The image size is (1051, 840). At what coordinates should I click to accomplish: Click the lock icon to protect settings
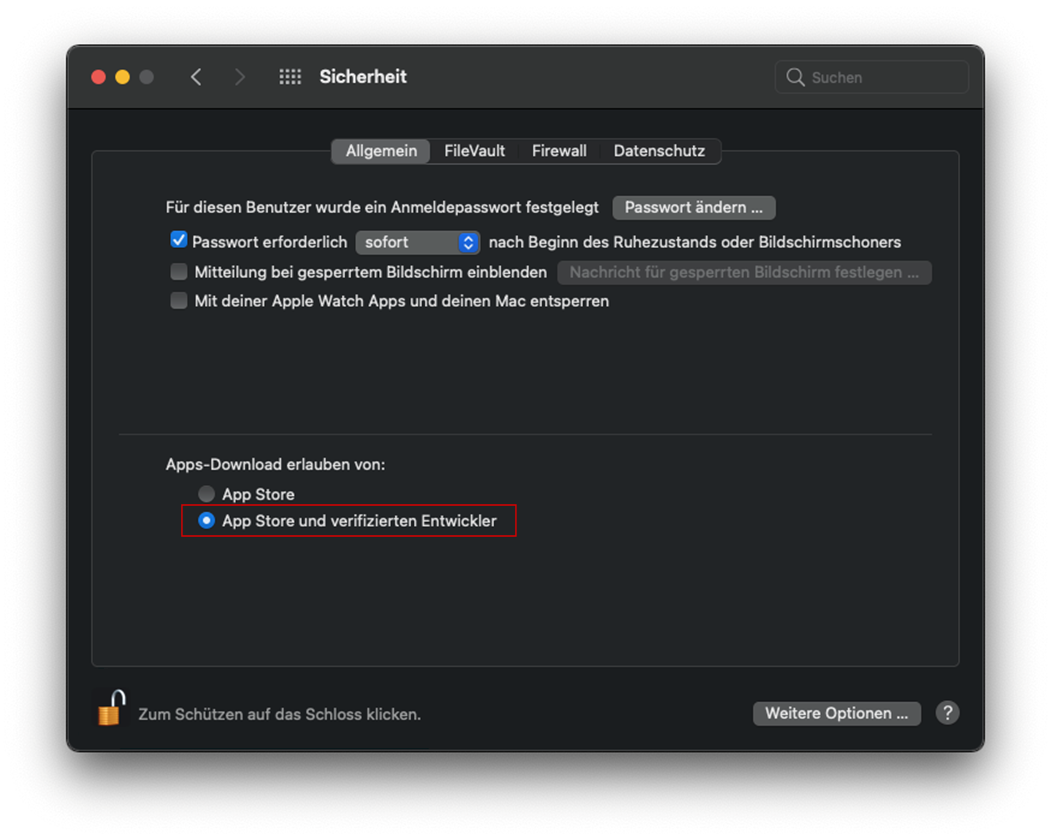pyautogui.click(x=111, y=708)
